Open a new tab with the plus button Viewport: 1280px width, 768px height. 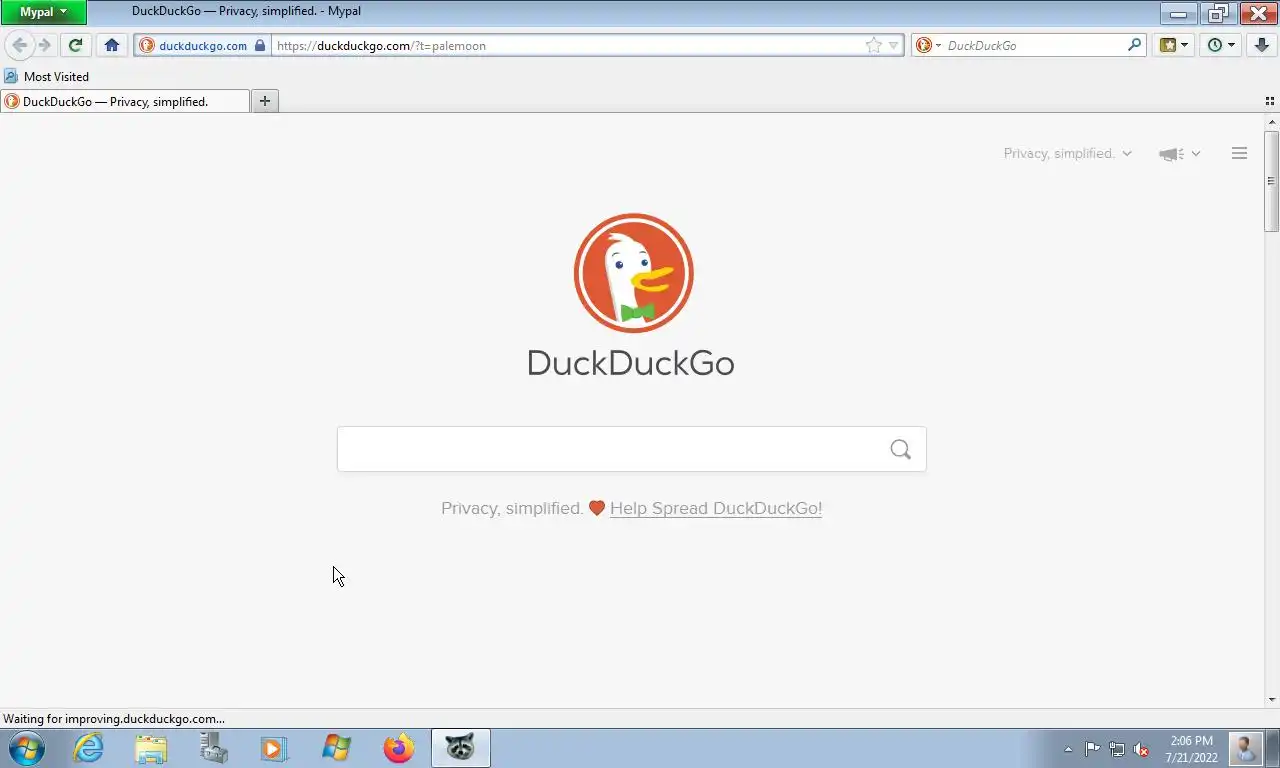click(265, 101)
